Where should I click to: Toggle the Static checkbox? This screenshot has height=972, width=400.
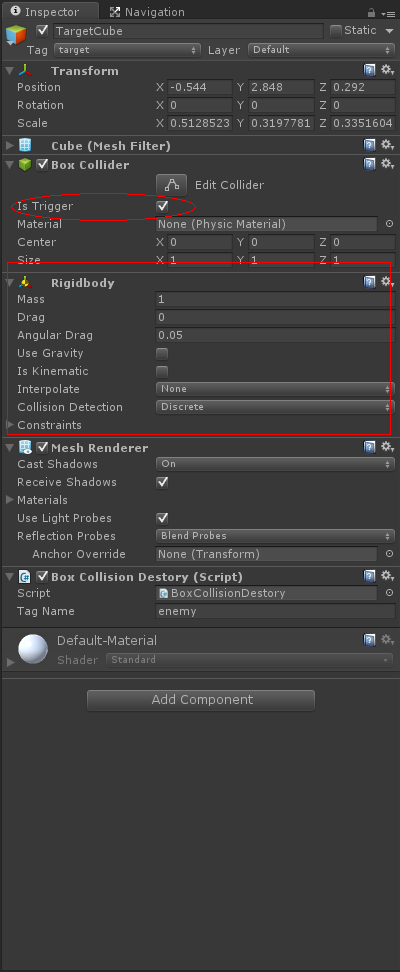(336, 30)
